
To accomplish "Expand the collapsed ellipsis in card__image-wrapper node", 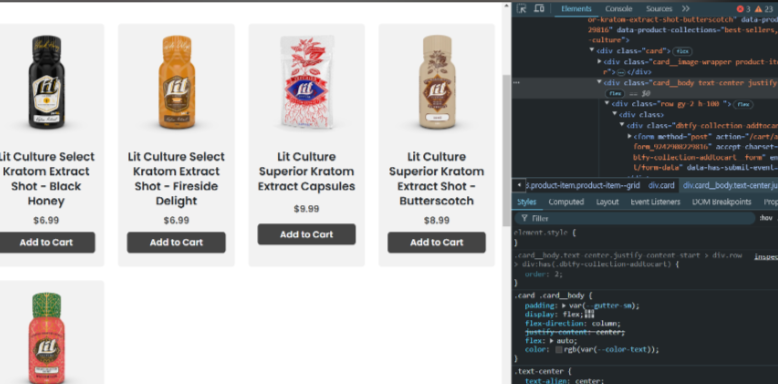I will click(621, 72).
